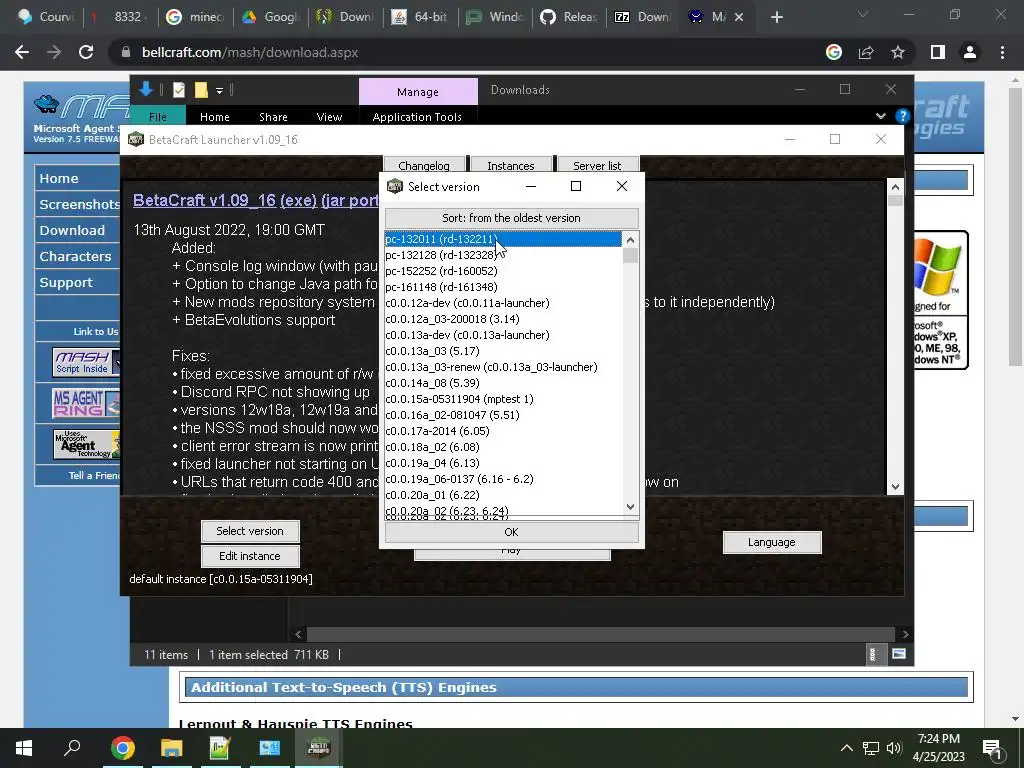
Task: Open Chrome side panel icon
Action: tap(938, 52)
